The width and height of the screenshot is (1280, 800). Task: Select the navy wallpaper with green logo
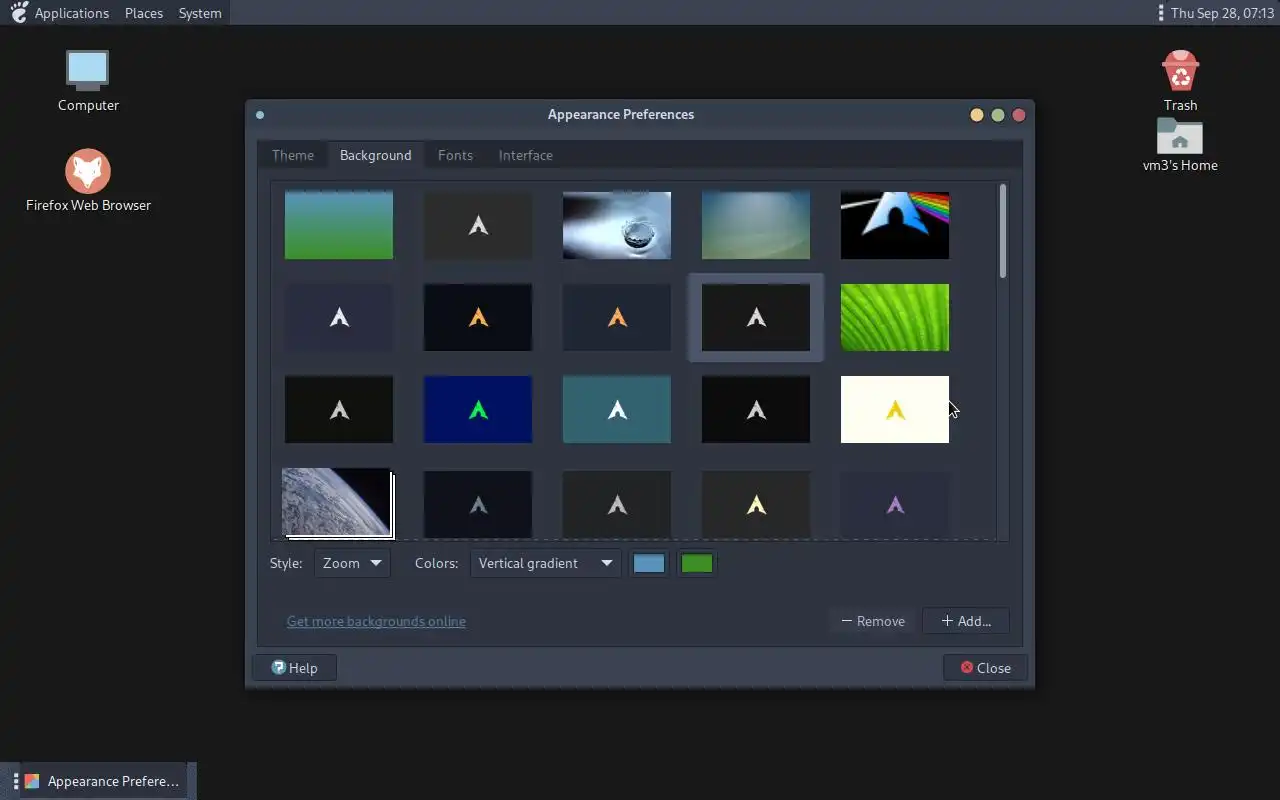(478, 409)
